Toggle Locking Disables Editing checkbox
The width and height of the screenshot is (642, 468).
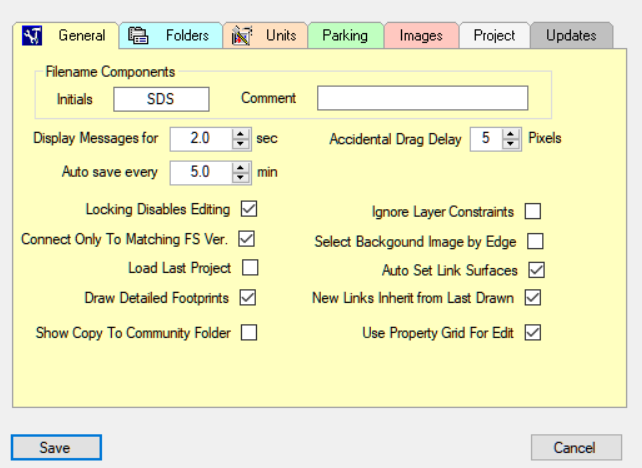click(x=249, y=209)
